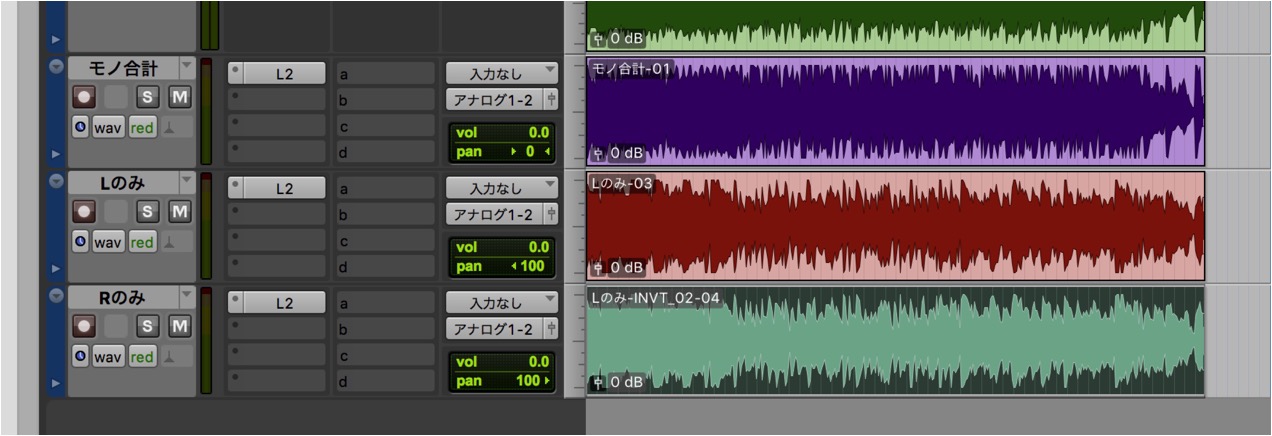Open the 入力なし input selector on モノ合計
Viewport: 1272px width, 436px height.
coord(501,73)
